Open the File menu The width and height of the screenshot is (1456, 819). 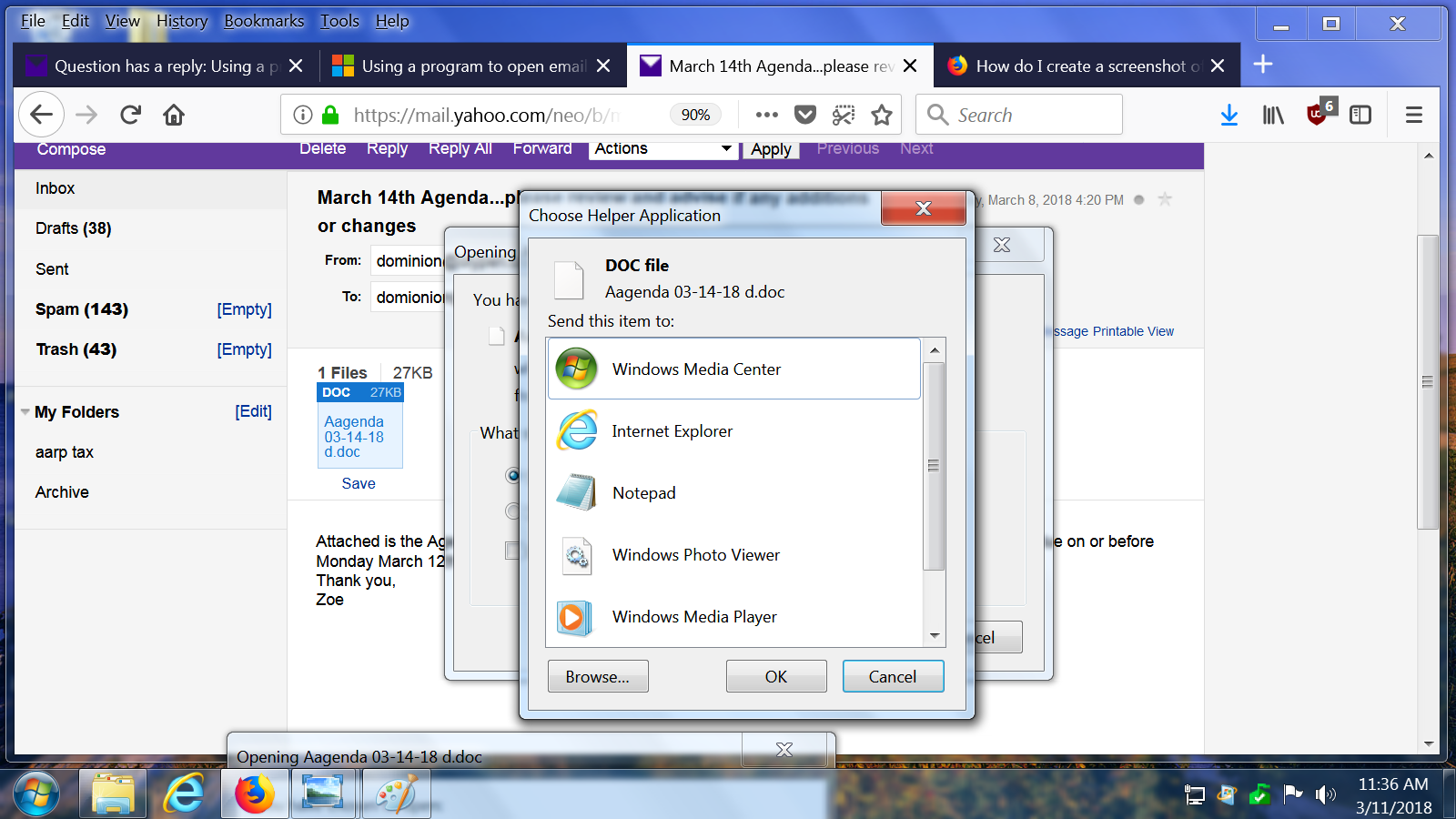pyautogui.click(x=33, y=21)
